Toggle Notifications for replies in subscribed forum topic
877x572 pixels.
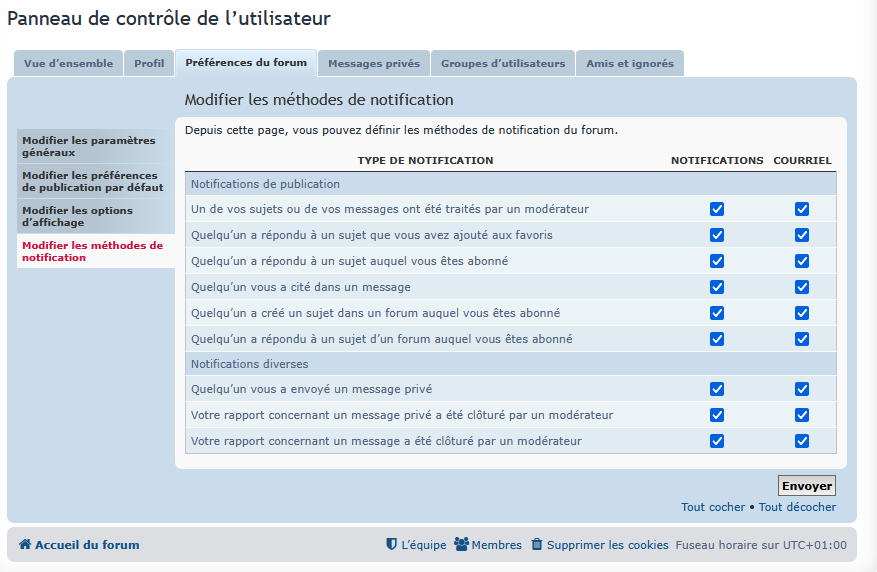(x=716, y=339)
